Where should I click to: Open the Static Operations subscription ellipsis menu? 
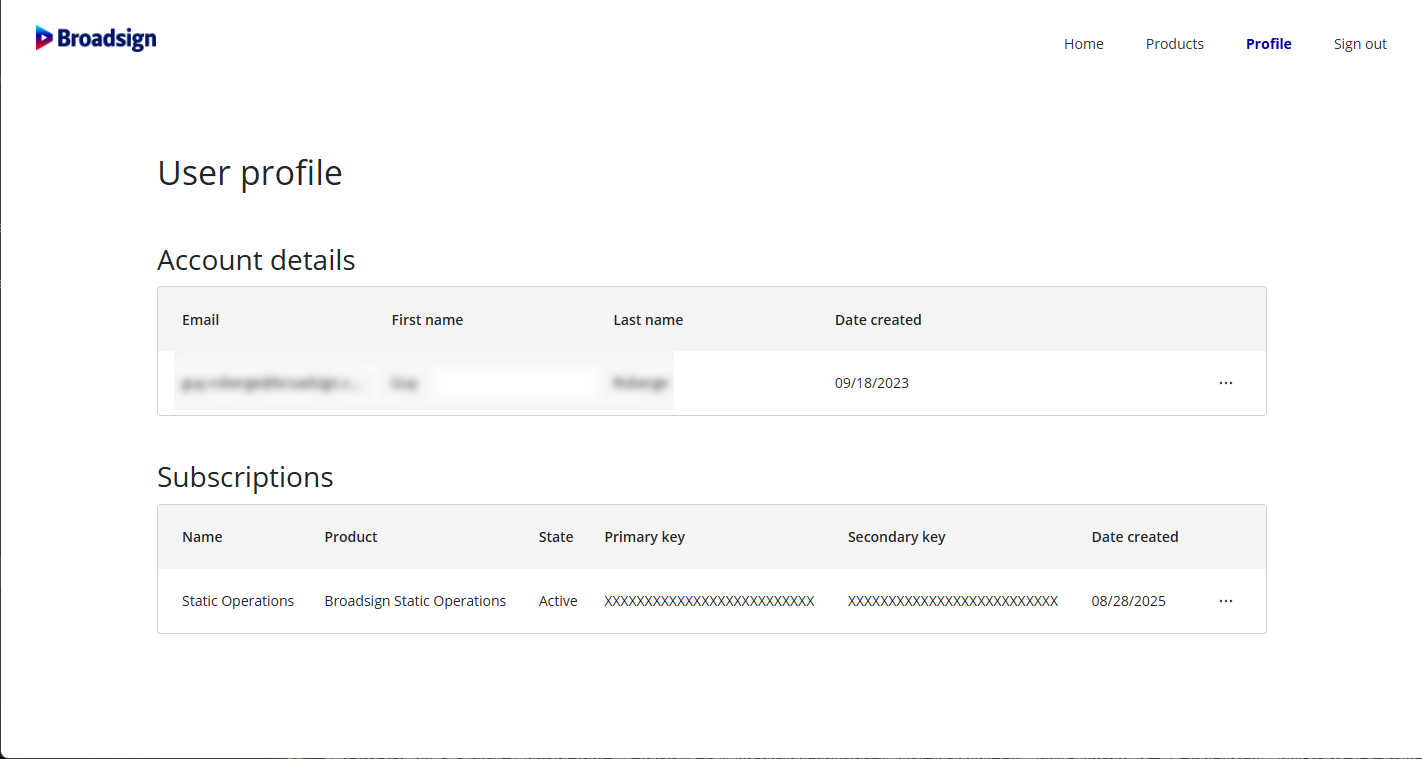[x=1226, y=601]
